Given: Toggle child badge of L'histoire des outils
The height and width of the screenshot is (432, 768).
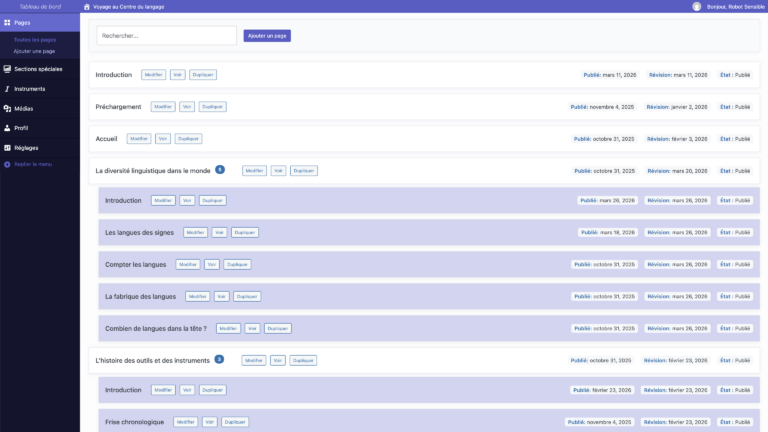Looking at the screenshot, I should 219,359.
